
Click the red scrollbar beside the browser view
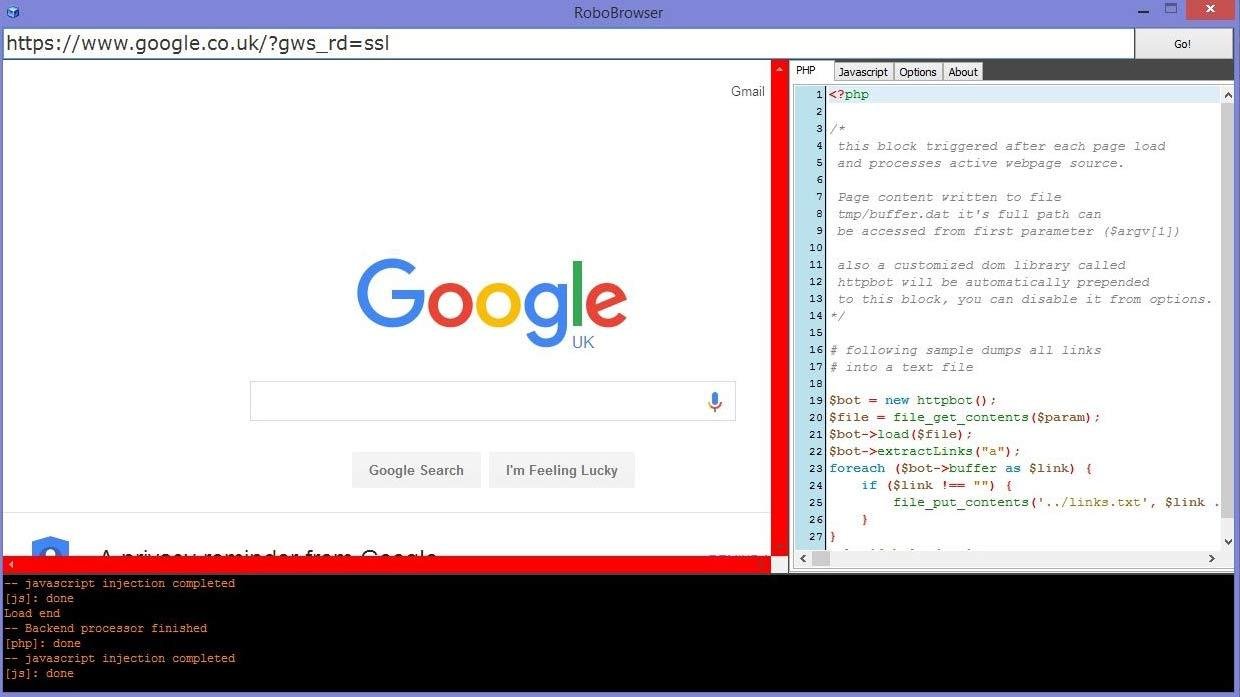(x=779, y=300)
